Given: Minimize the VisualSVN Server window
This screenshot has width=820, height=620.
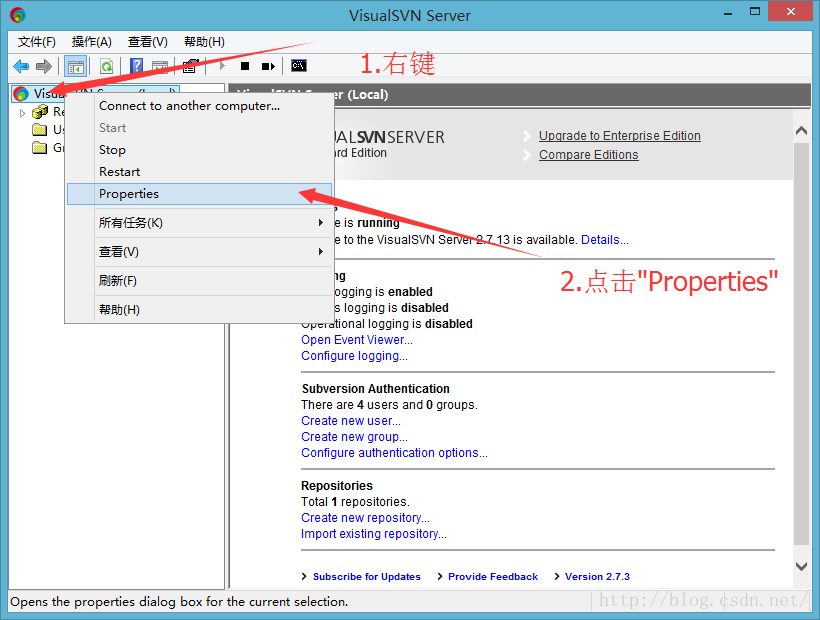Looking at the screenshot, I should tap(727, 13).
